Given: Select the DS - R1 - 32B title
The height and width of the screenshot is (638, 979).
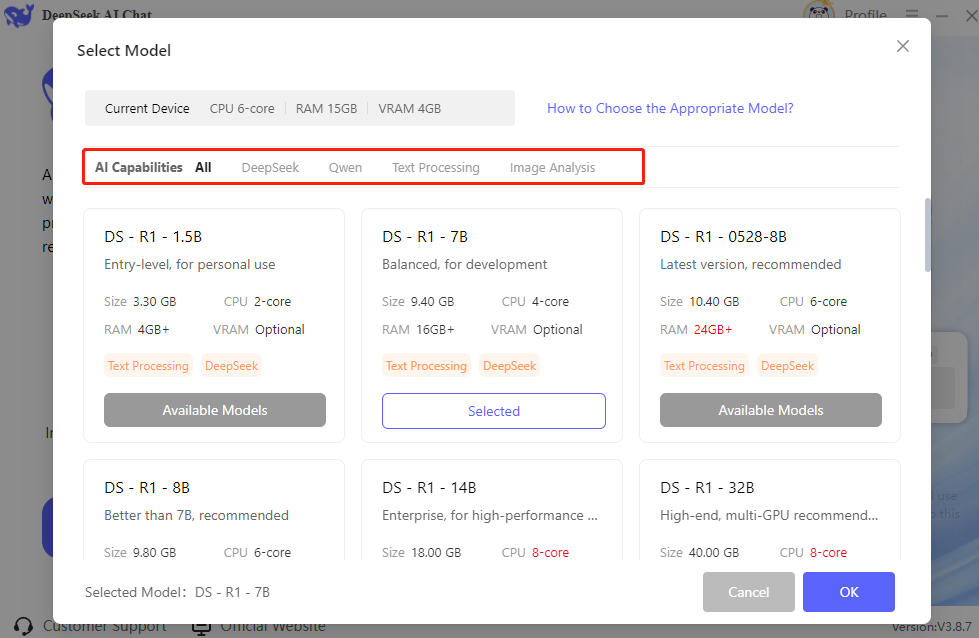Looking at the screenshot, I should coord(707,488).
